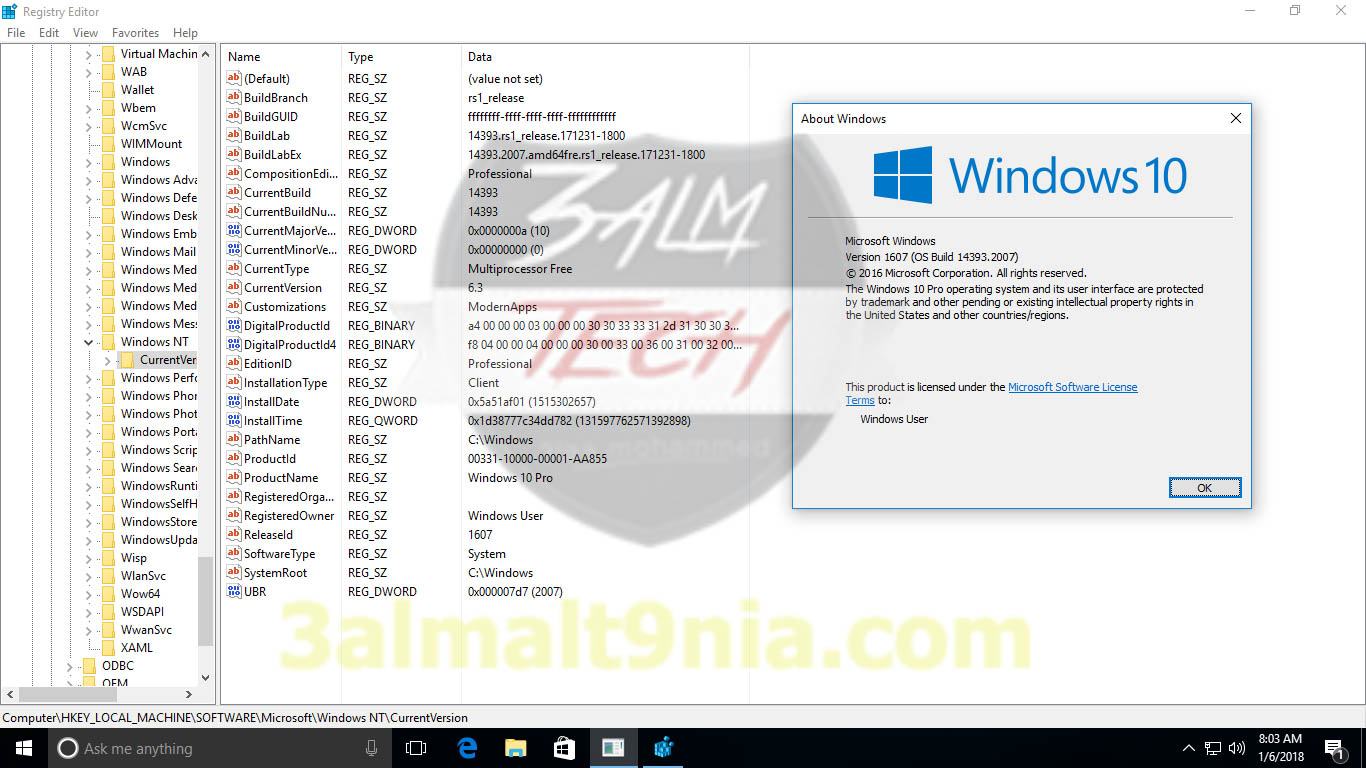Click the CurrentMajorVersionNumber DWORD value icon
Viewport: 1366px width, 768px height.
[234, 231]
